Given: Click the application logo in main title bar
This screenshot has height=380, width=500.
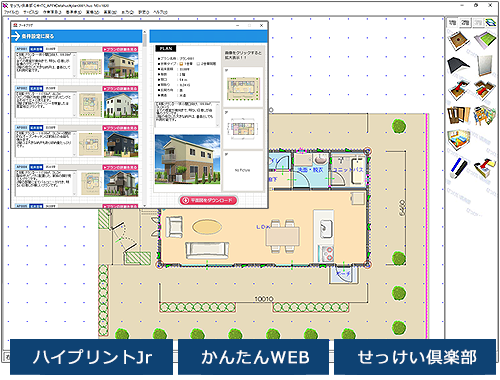Looking at the screenshot, I should tap(6, 5).
